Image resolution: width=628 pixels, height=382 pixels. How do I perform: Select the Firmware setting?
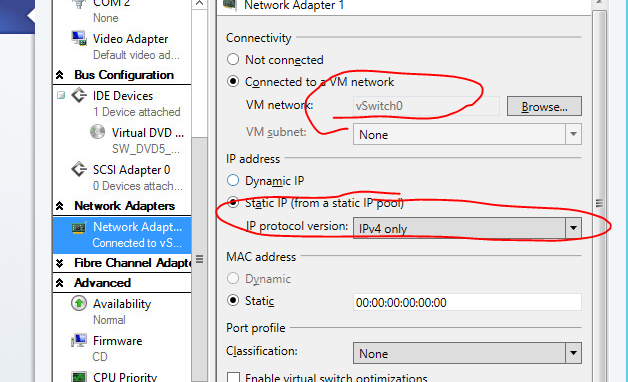point(122,348)
